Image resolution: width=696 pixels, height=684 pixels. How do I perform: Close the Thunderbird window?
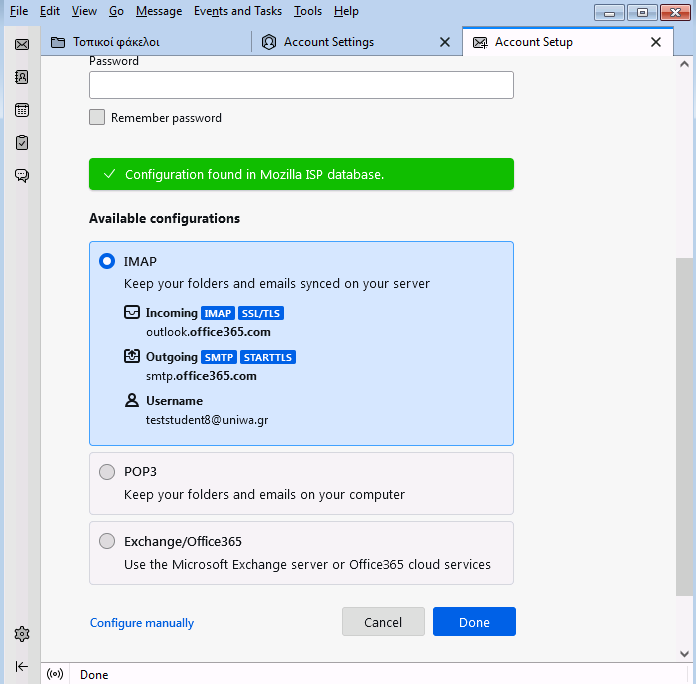(675, 12)
